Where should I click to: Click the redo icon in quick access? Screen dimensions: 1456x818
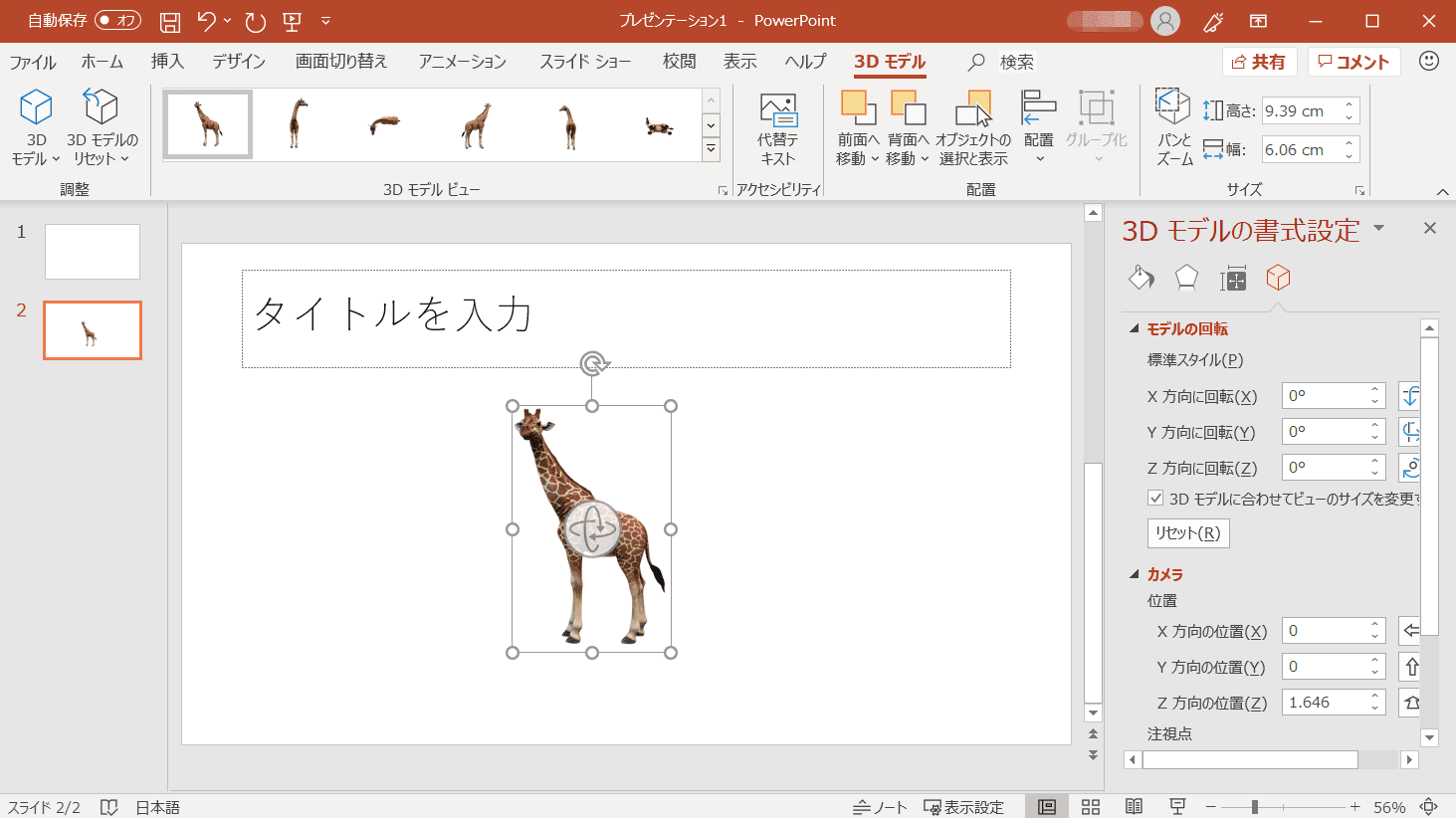click(256, 21)
